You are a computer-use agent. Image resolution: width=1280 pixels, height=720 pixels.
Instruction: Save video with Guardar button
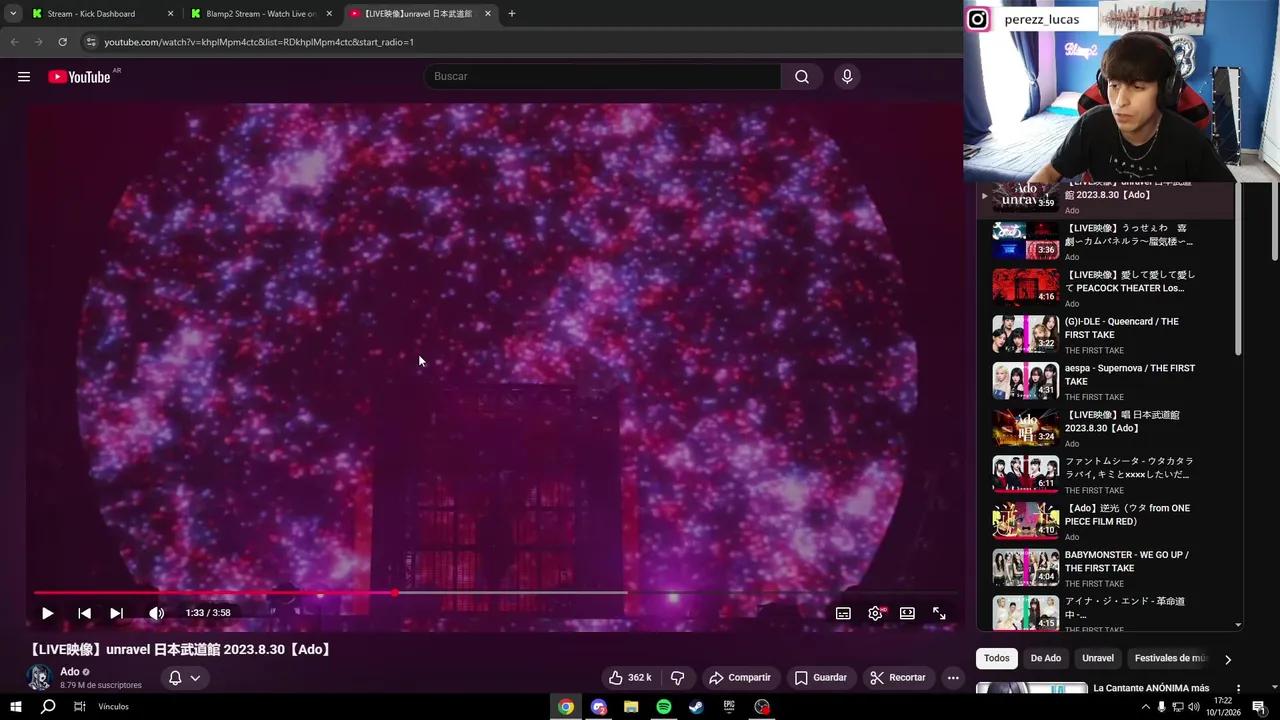821,678
